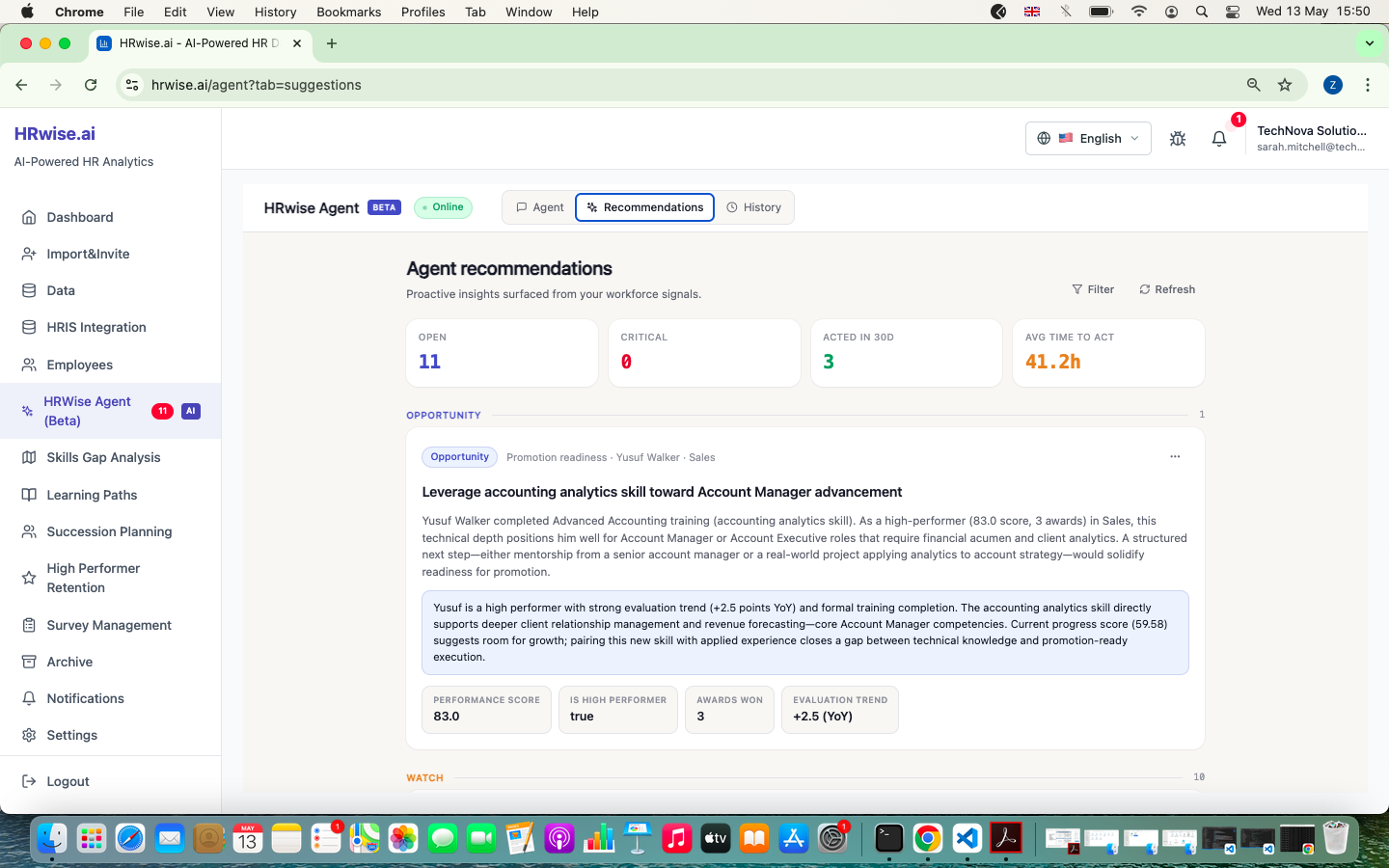Open the Employees page
Viewport: 1389px width, 868px height.
110,365
